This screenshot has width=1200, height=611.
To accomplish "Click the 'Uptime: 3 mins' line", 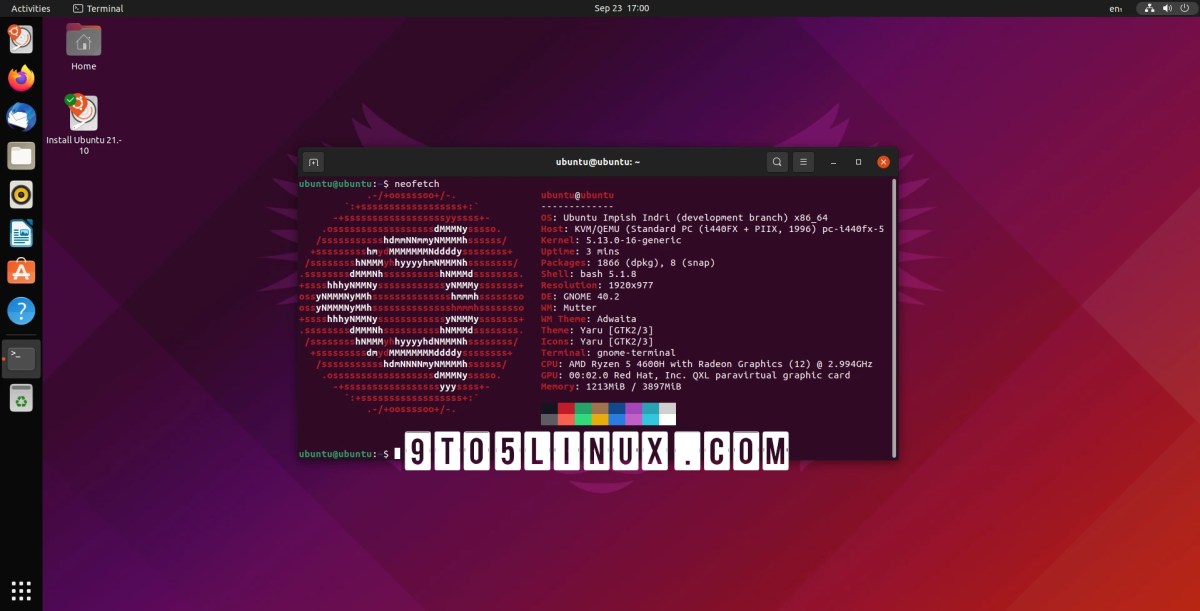I will click(x=580, y=253).
